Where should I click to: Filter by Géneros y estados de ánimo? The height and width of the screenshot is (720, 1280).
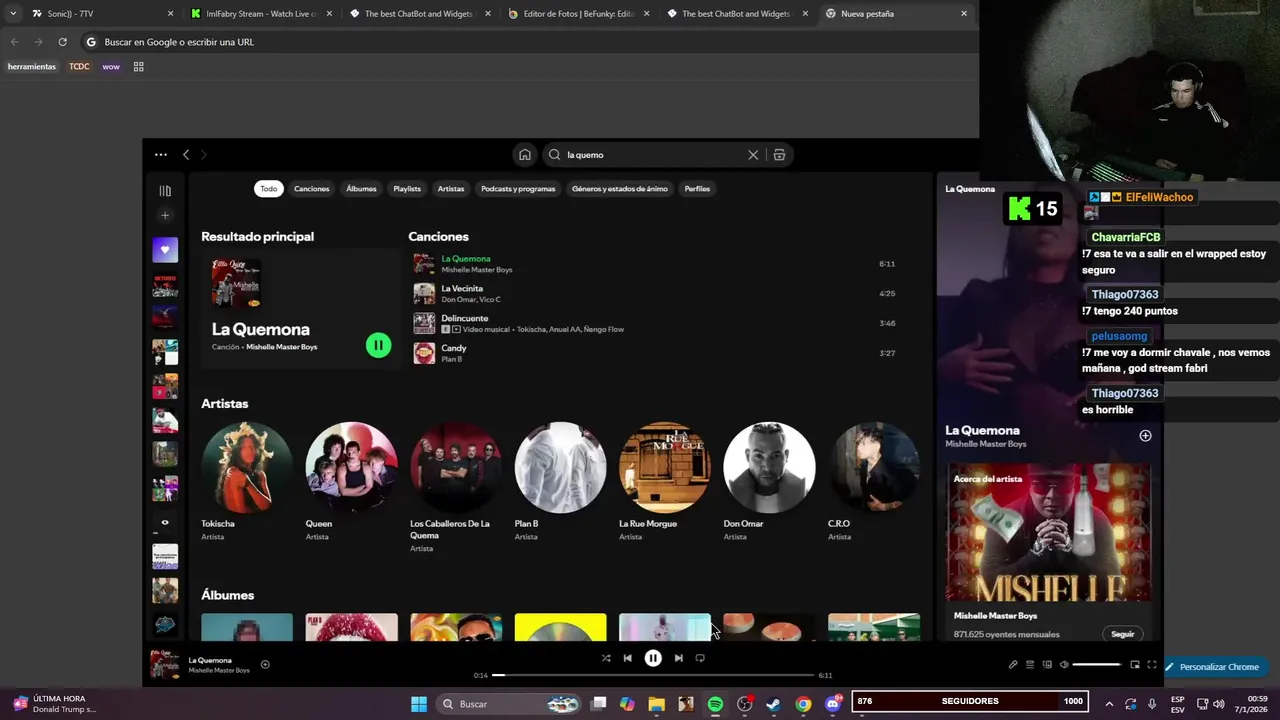620,189
